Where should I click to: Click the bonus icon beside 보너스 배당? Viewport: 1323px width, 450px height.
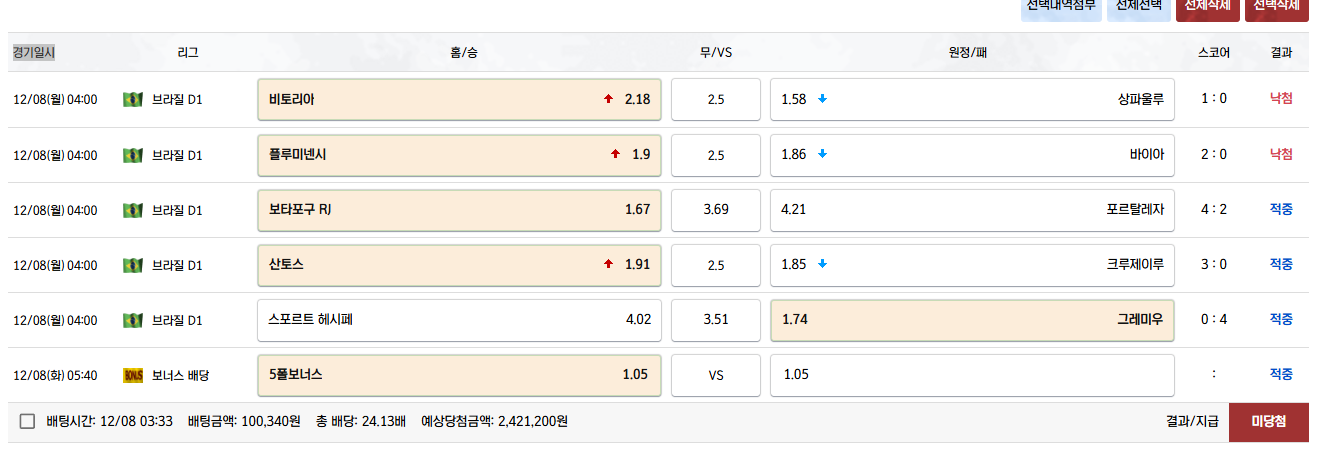(x=133, y=375)
